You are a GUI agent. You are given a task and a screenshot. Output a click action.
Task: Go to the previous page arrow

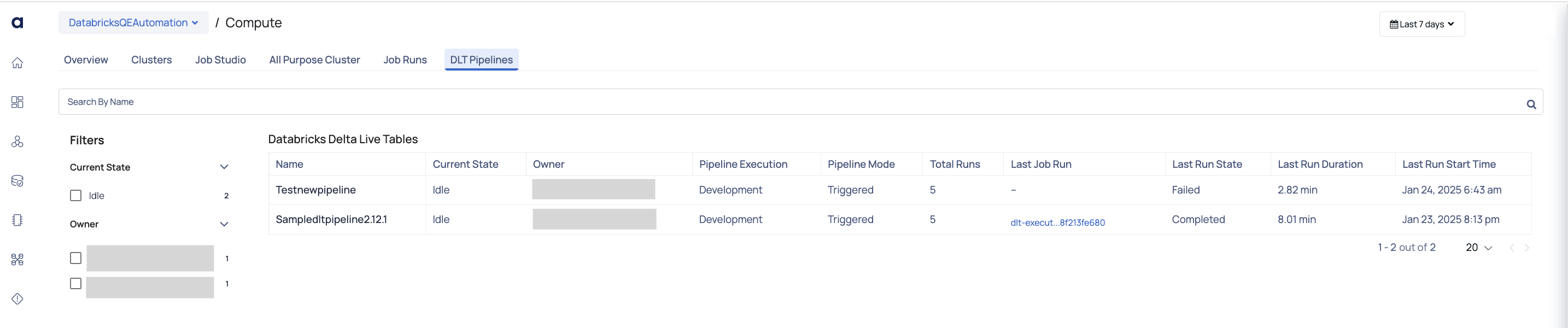tap(1511, 248)
